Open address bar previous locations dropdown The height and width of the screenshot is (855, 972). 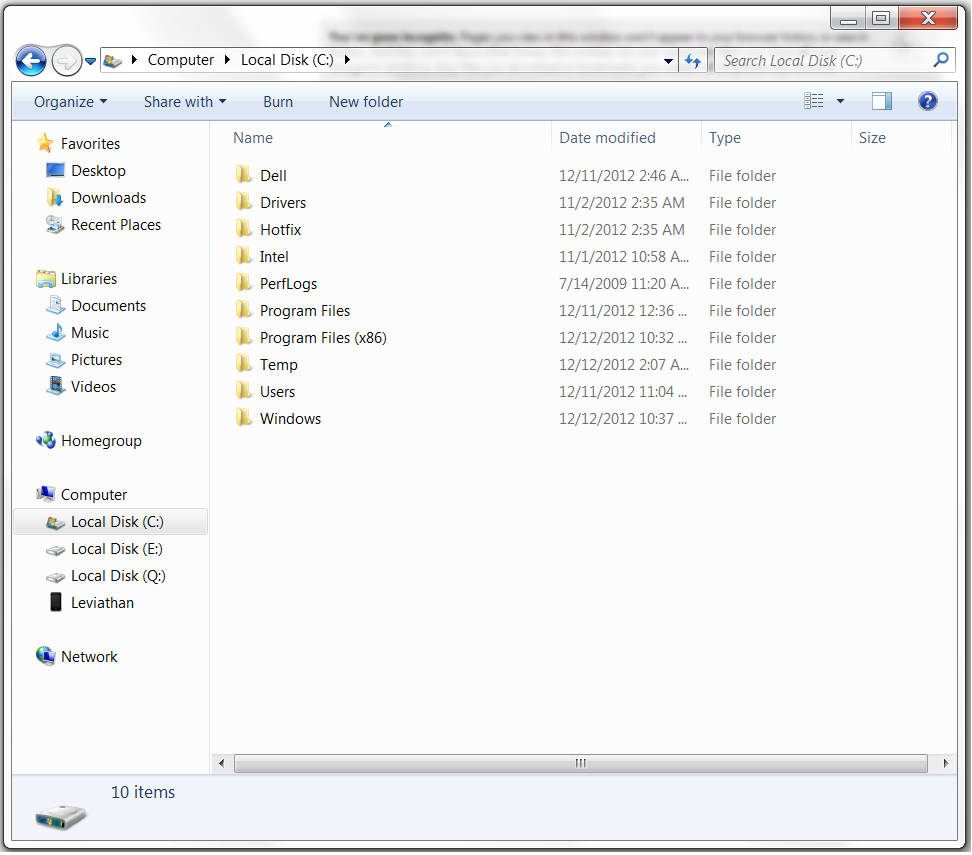coord(668,61)
